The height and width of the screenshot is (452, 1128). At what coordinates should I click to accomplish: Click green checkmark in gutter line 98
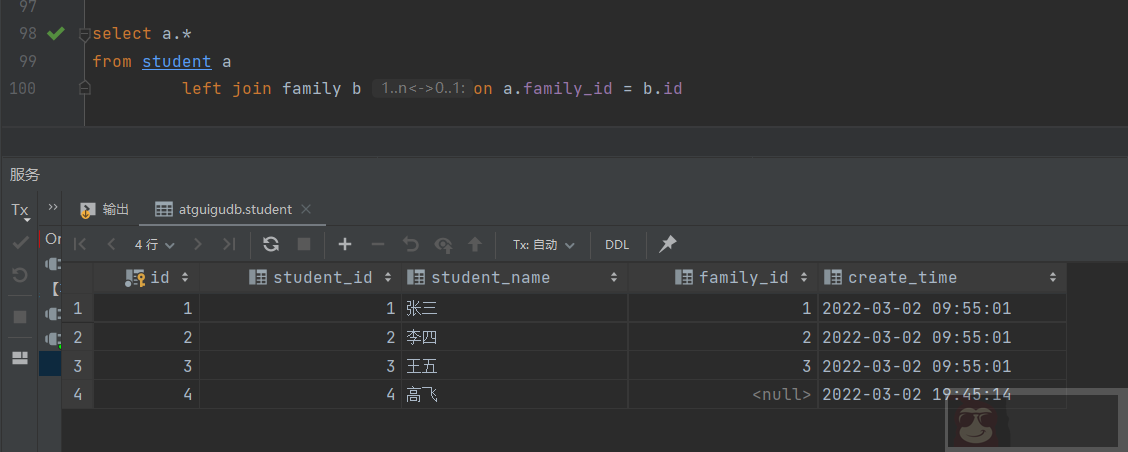click(55, 33)
